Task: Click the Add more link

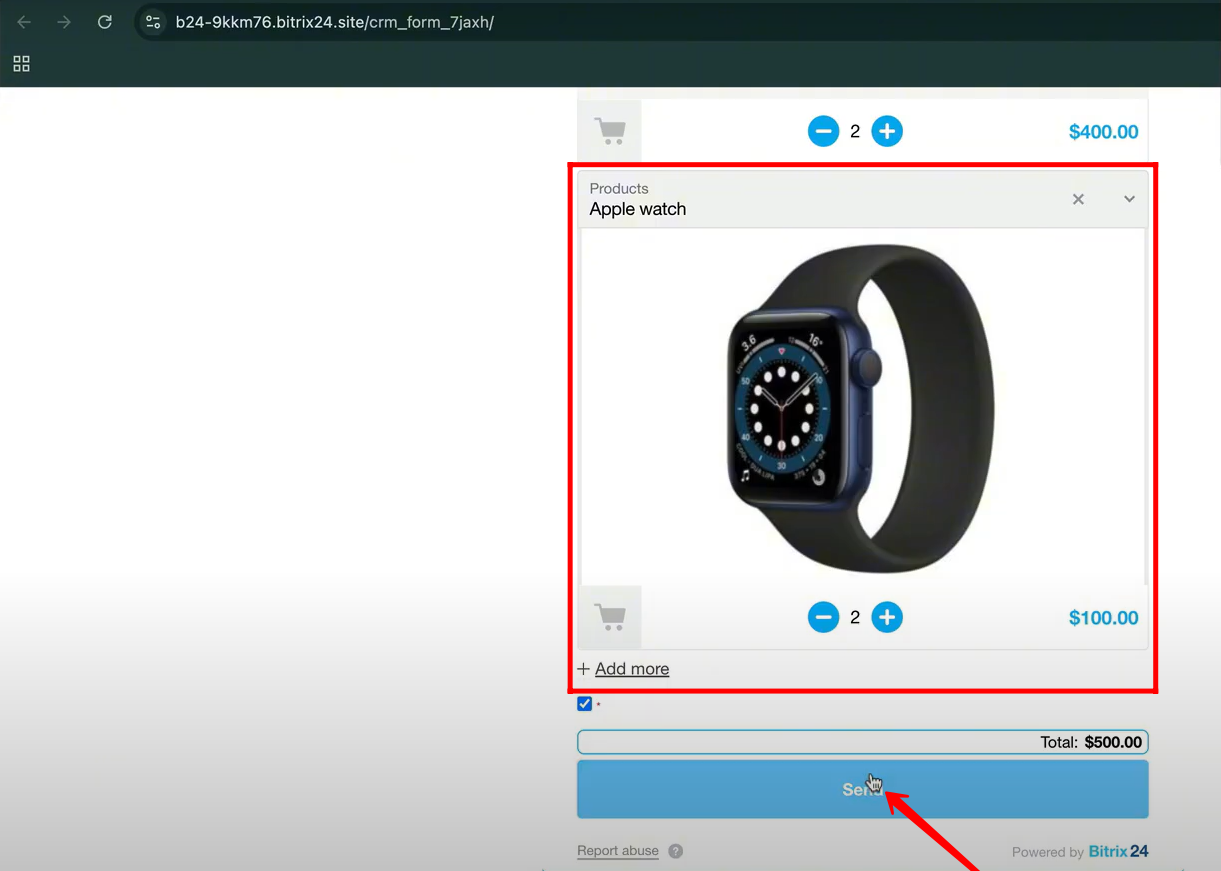Action: [x=631, y=669]
